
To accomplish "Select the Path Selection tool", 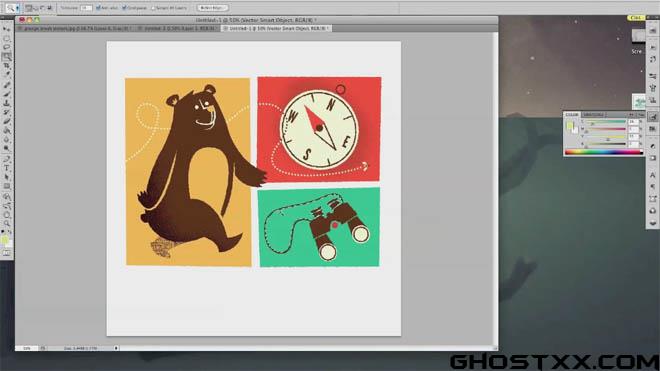I will pos(6,177).
